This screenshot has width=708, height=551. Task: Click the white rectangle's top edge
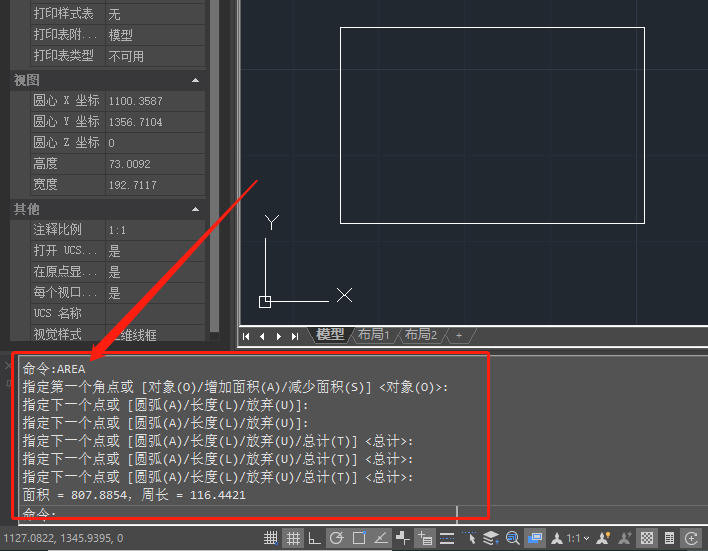pos(492,28)
